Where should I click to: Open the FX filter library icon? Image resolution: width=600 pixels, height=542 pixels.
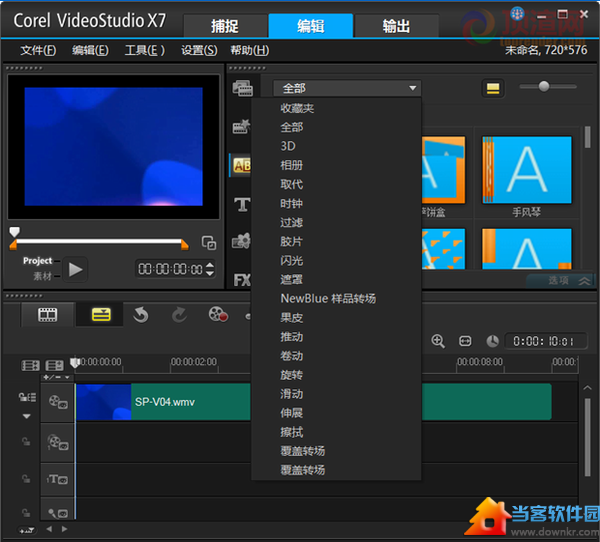[x=242, y=280]
